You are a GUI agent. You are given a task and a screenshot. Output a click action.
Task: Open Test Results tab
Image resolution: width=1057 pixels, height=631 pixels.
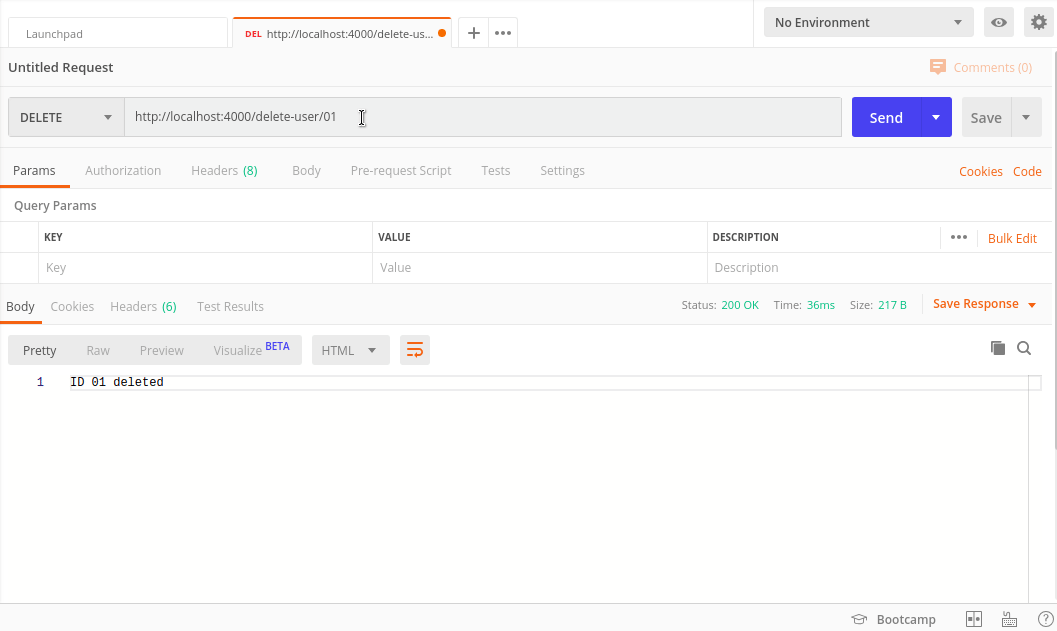coord(230,306)
